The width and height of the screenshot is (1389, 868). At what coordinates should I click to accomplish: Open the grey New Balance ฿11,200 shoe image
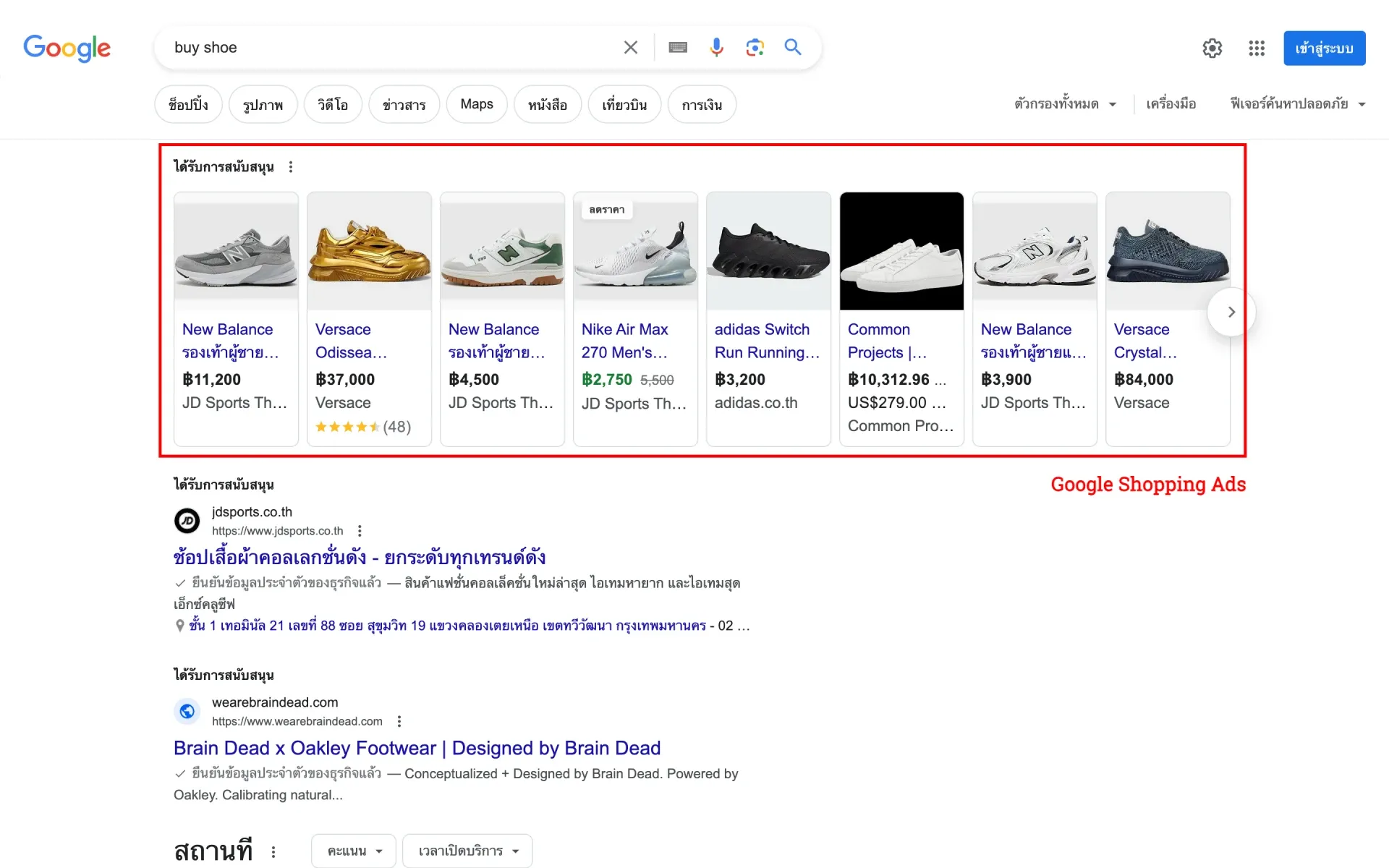tap(236, 251)
